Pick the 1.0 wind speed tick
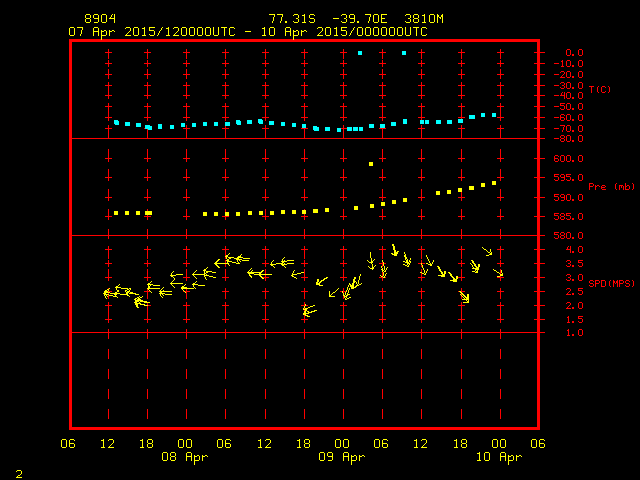 tap(574, 333)
